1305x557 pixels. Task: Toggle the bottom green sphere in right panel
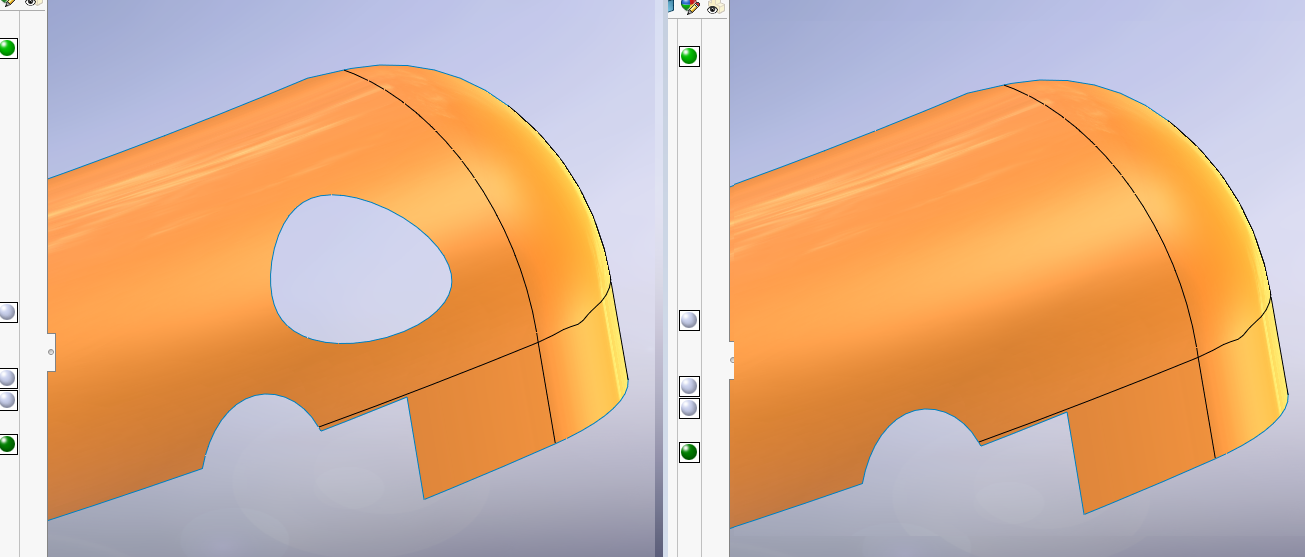click(689, 452)
